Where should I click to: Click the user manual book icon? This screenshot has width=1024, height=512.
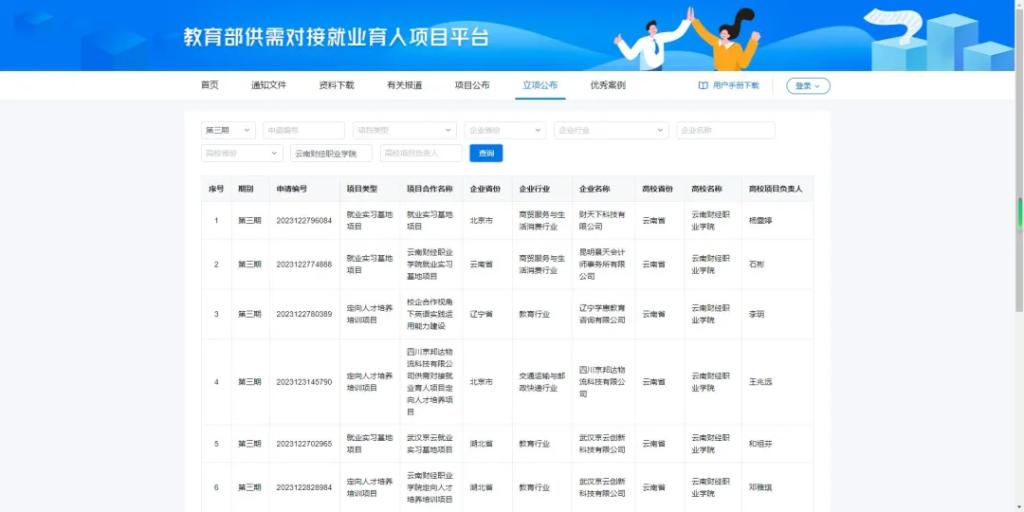703,86
